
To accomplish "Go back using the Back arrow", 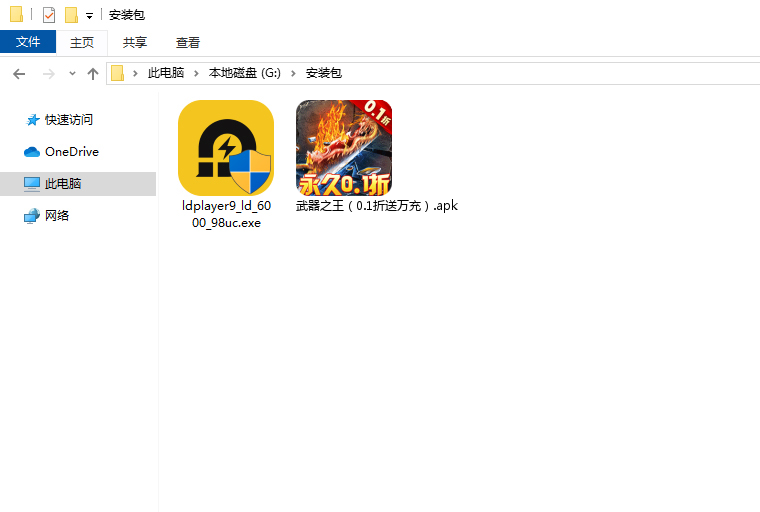I will pyautogui.click(x=19, y=73).
